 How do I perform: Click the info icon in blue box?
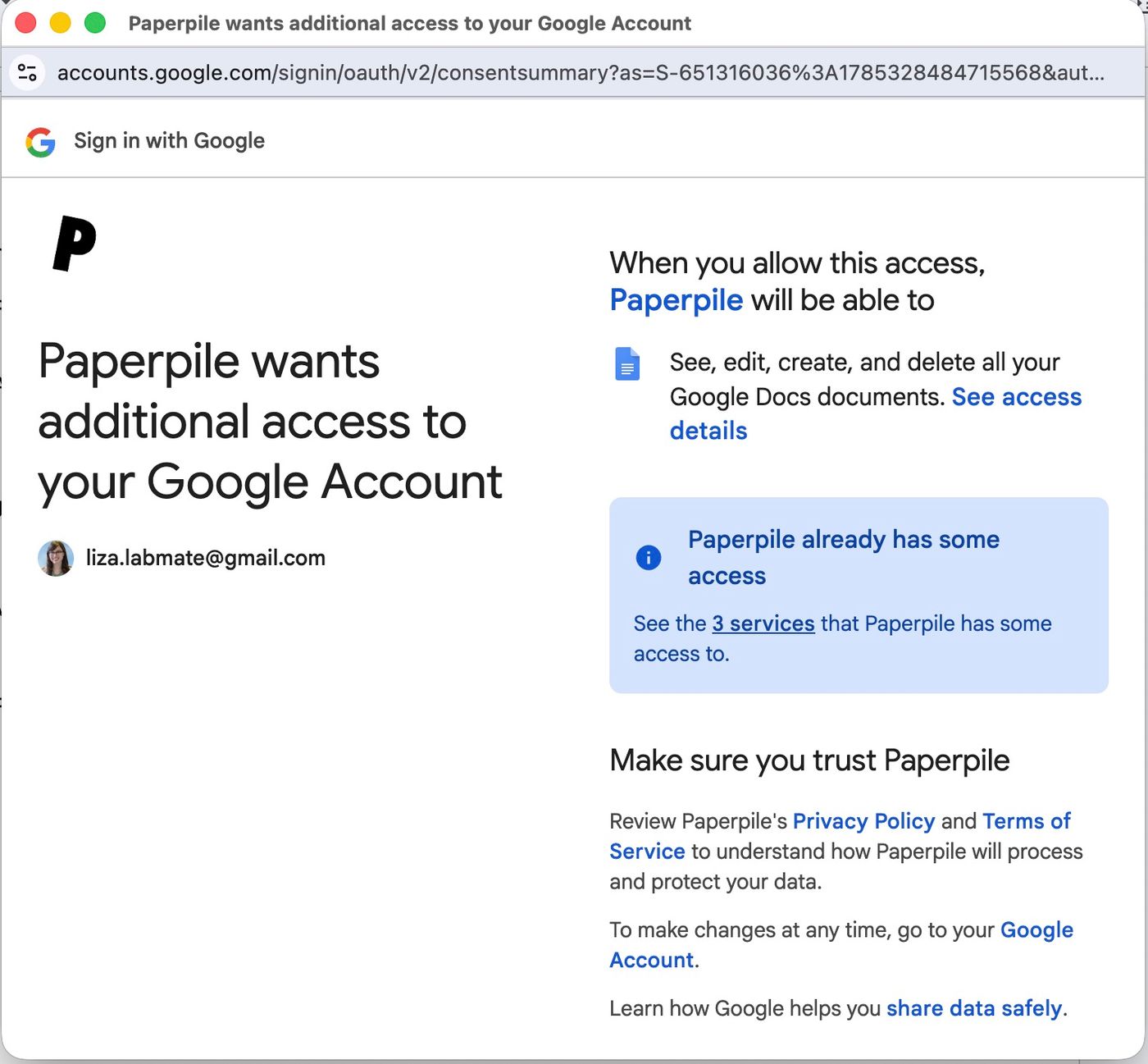[649, 558]
